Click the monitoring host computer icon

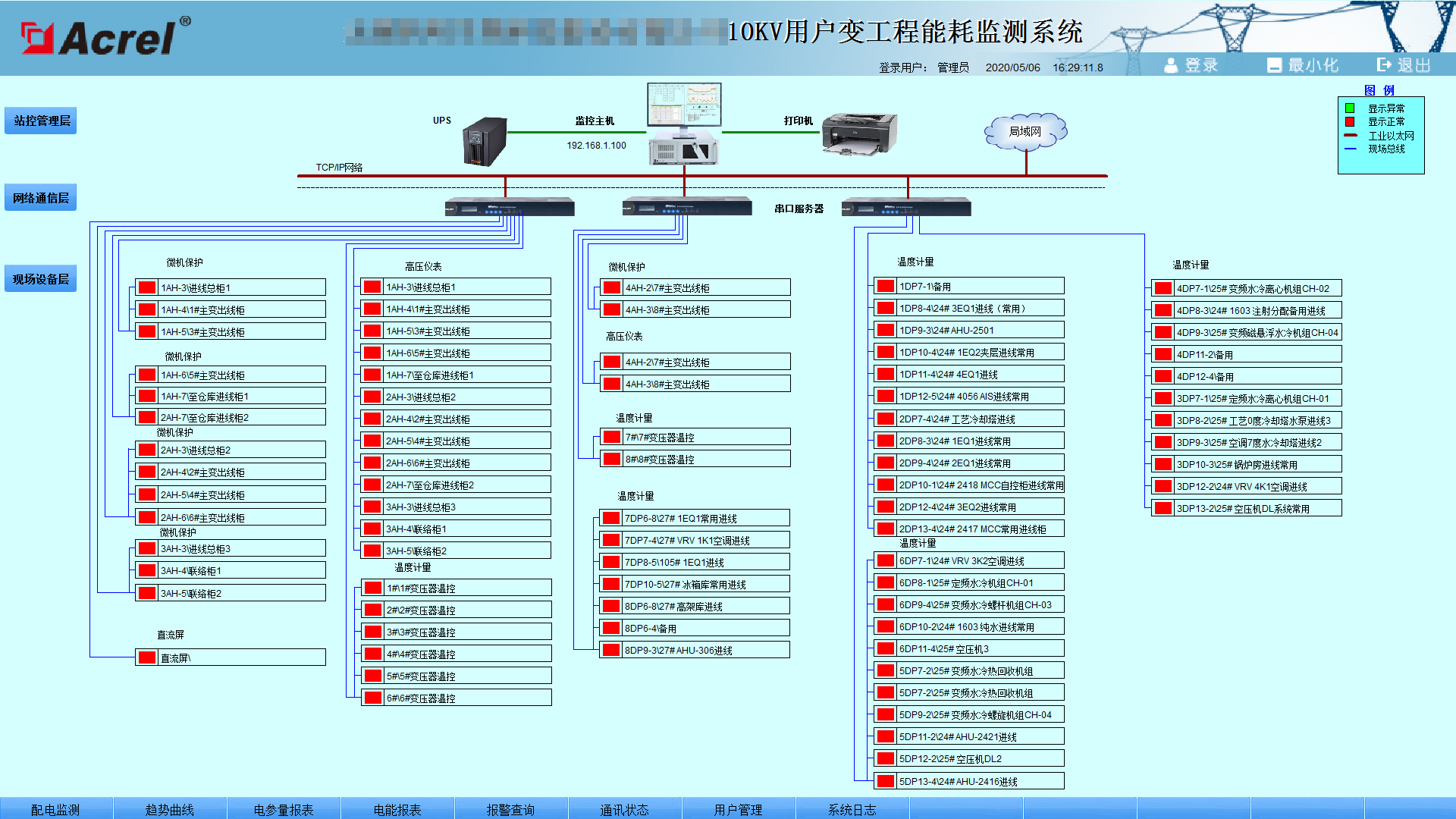coord(683,124)
